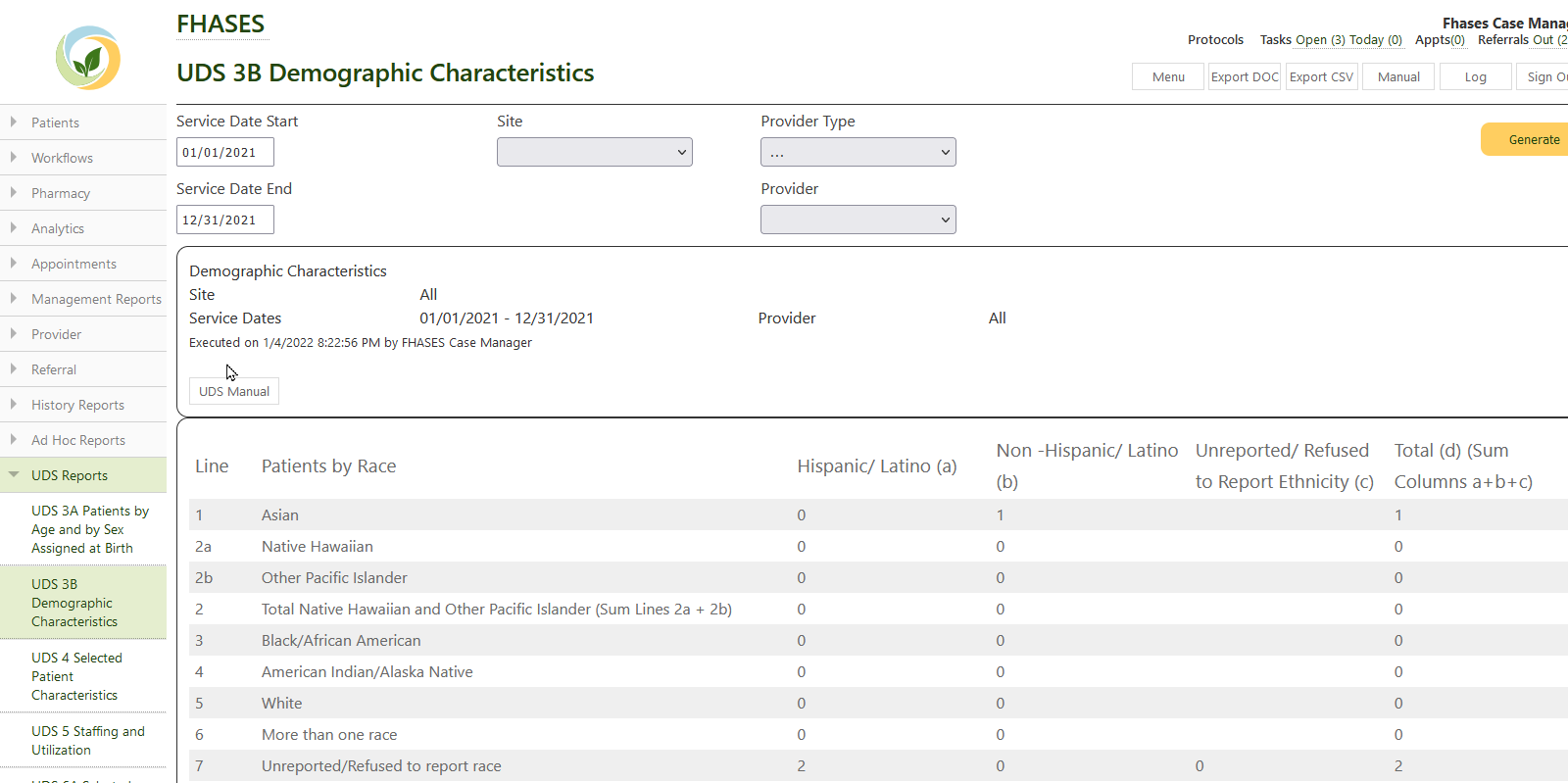1568x783 pixels.
Task: Collapse the UDS Reports section arrow
Action: click(14, 474)
